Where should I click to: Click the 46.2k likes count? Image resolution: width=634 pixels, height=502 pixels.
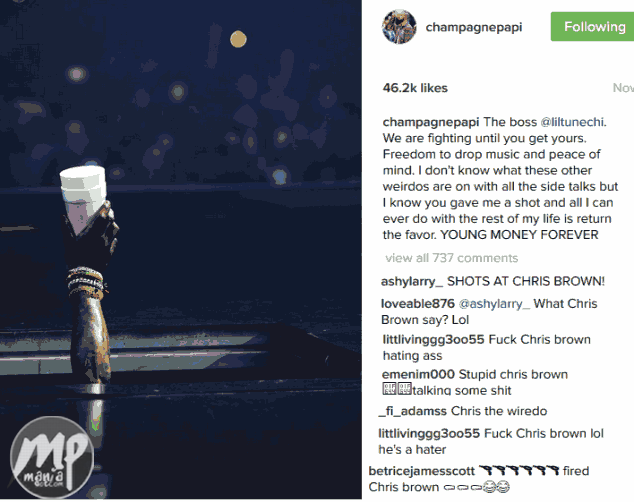click(415, 88)
